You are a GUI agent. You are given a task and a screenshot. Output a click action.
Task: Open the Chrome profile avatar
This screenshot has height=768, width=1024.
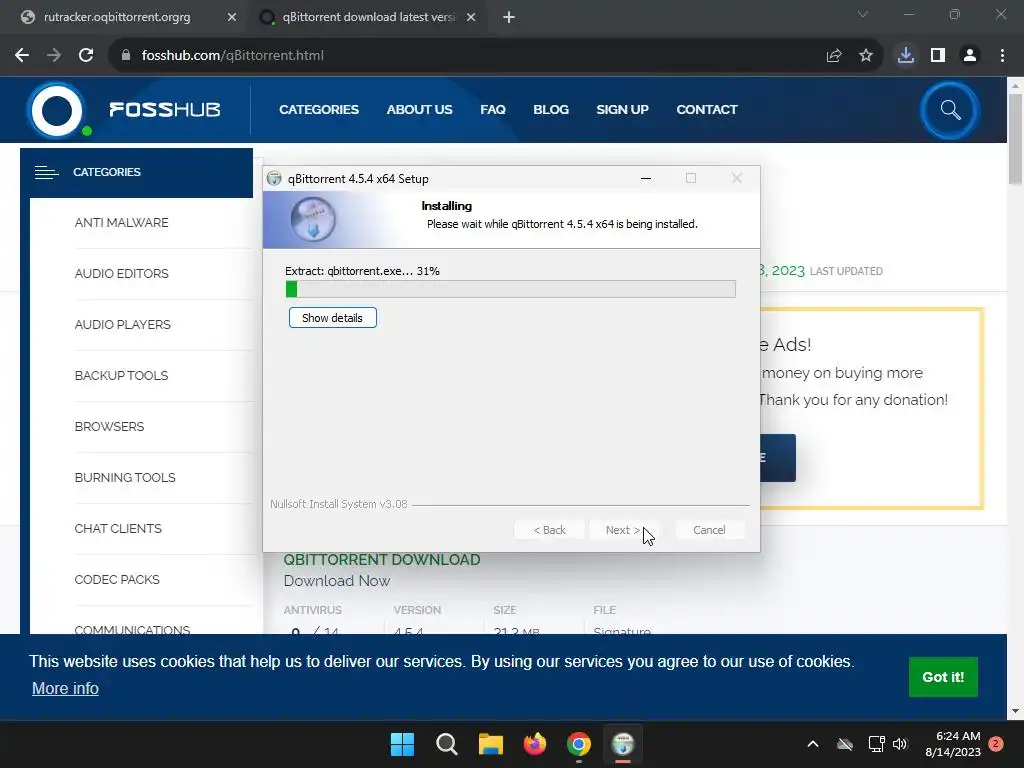[970, 56]
